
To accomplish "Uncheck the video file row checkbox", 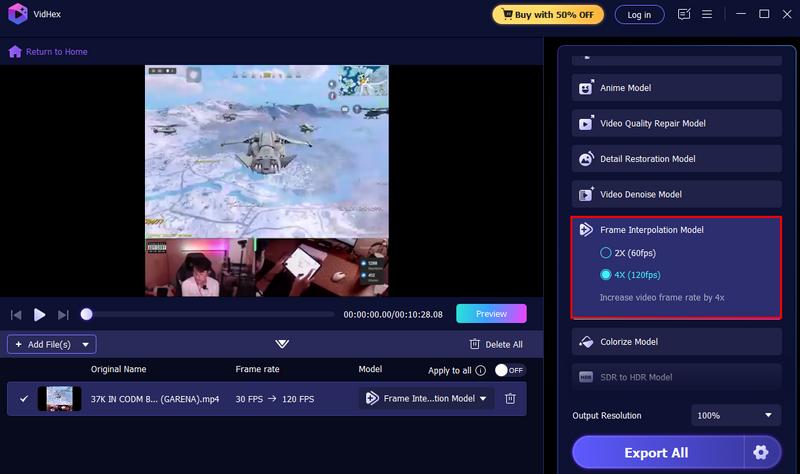I will click(24, 398).
